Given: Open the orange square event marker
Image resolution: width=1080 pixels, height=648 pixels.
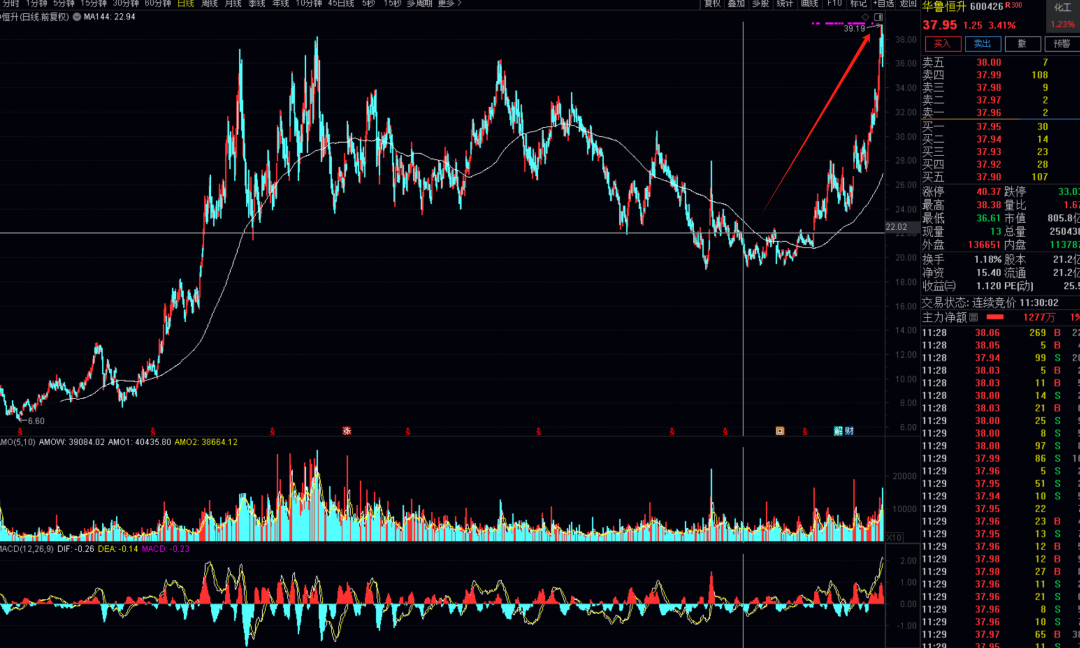Looking at the screenshot, I should pyautogui.click(x=780, y=431).
